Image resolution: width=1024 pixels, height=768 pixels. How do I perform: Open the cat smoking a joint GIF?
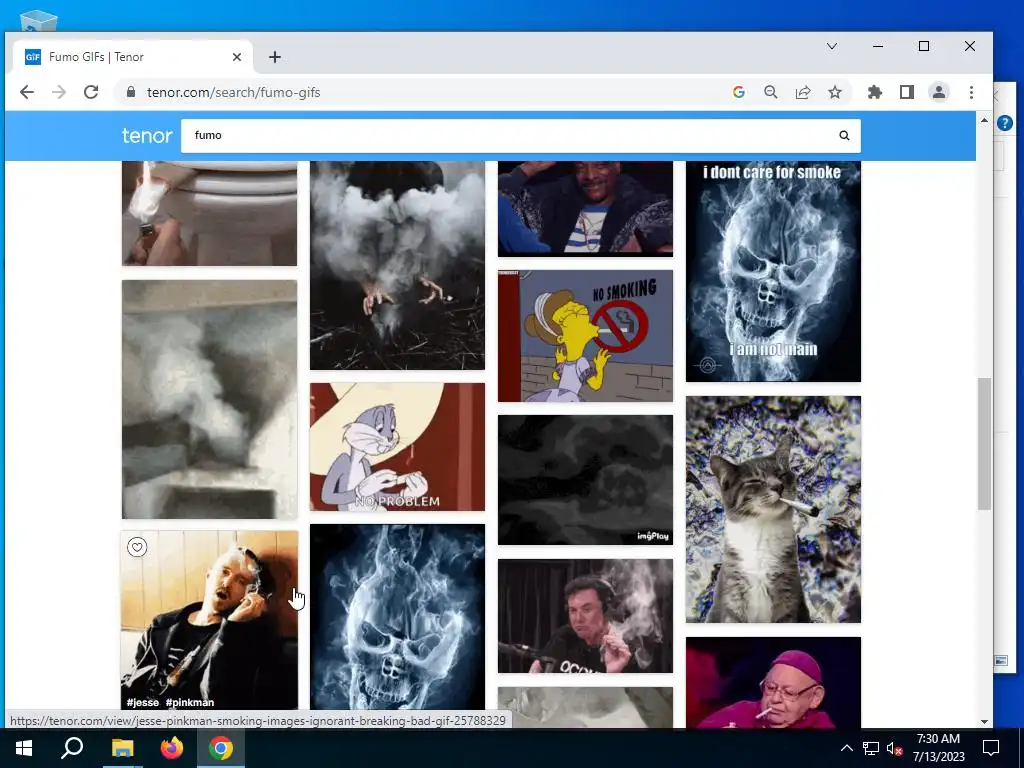(x=773, y=509)
